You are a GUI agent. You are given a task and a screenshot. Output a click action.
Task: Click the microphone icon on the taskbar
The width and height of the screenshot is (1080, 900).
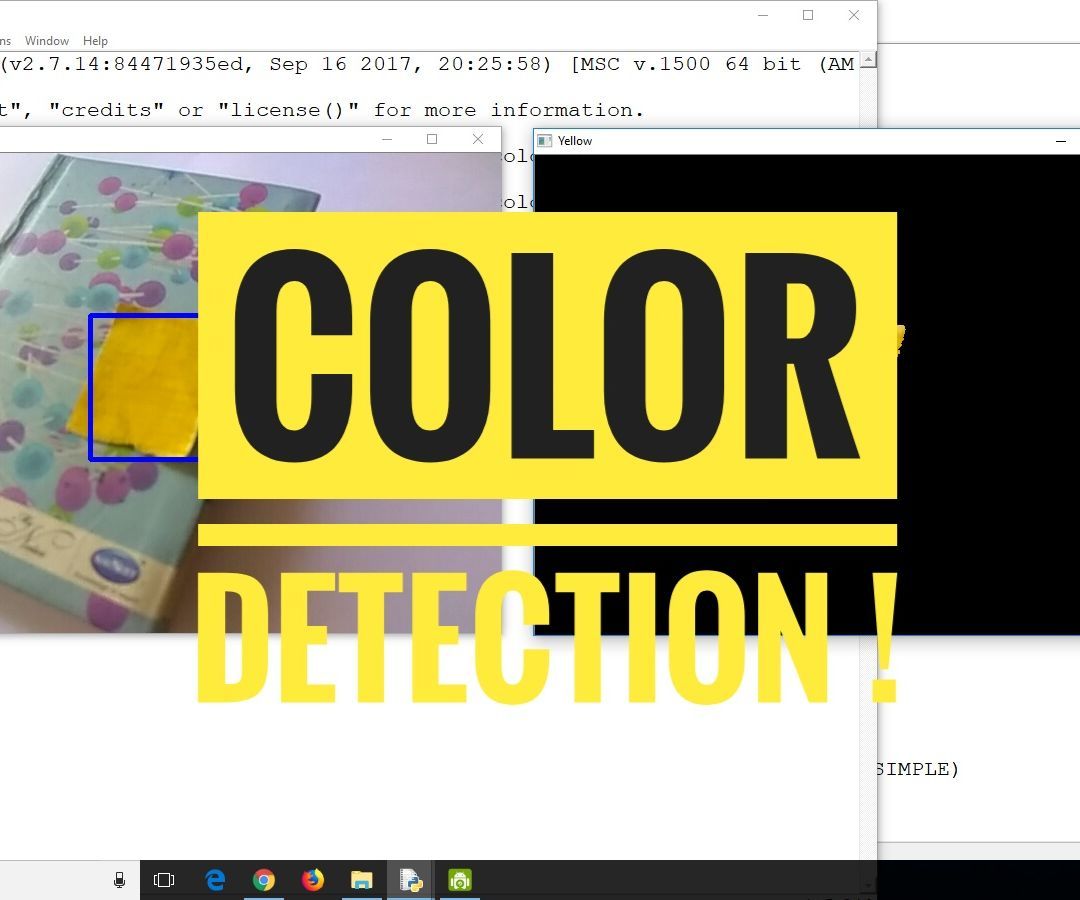119,880
